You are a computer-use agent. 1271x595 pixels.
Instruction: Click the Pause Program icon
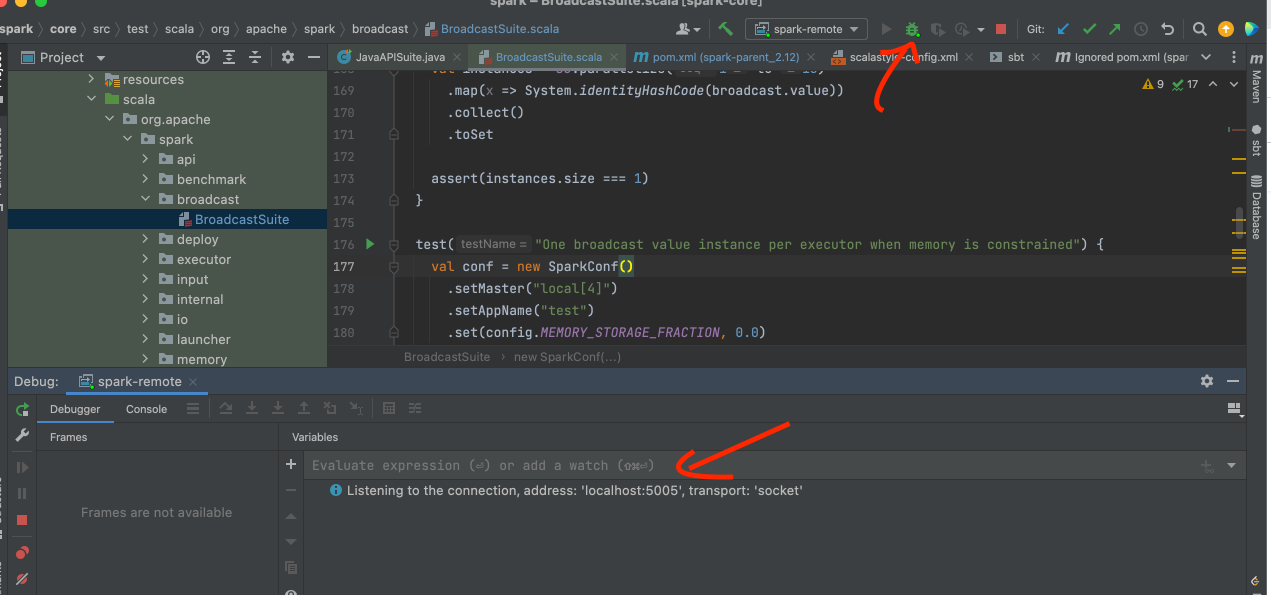click(22, 494)
